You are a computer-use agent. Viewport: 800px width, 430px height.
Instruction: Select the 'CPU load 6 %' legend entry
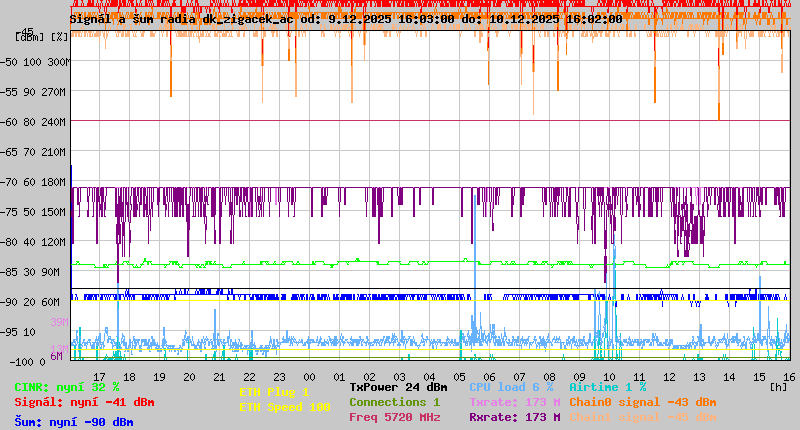511,387
